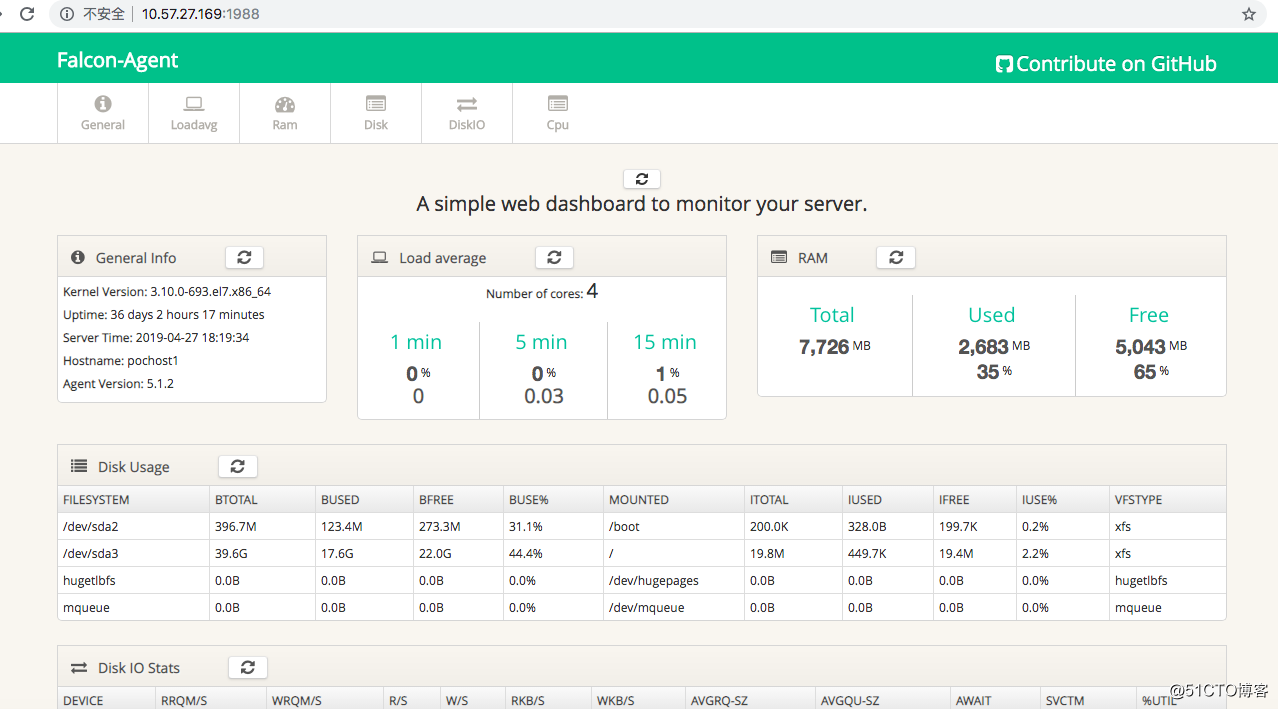Image resolution: width=1278 pixels, height=709 pixels.
Task: Refresh all dashboard widgets button above the tagline
Action: point(642,179)
